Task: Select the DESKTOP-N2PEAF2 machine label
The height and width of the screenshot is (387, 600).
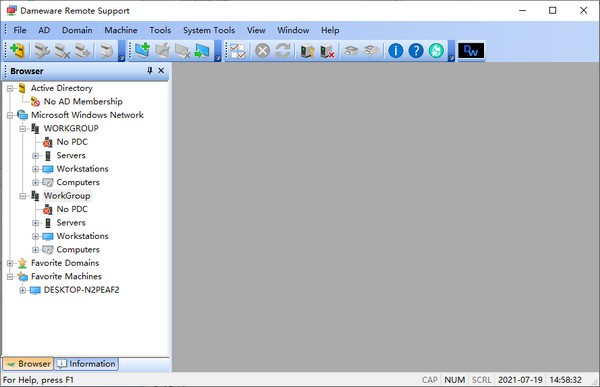Action: (82, 290)
